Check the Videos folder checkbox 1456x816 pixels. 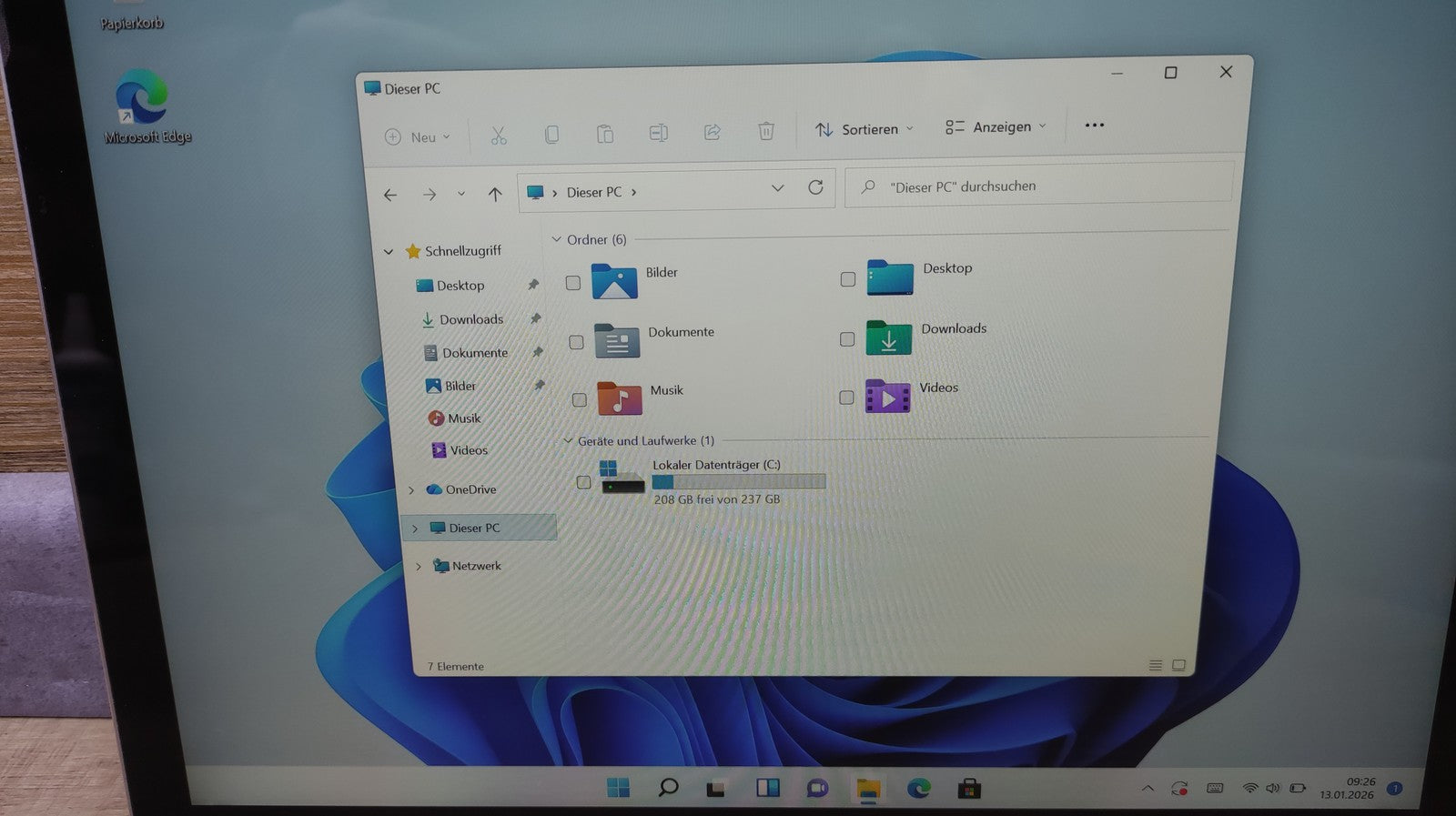[x=846, y=398]
